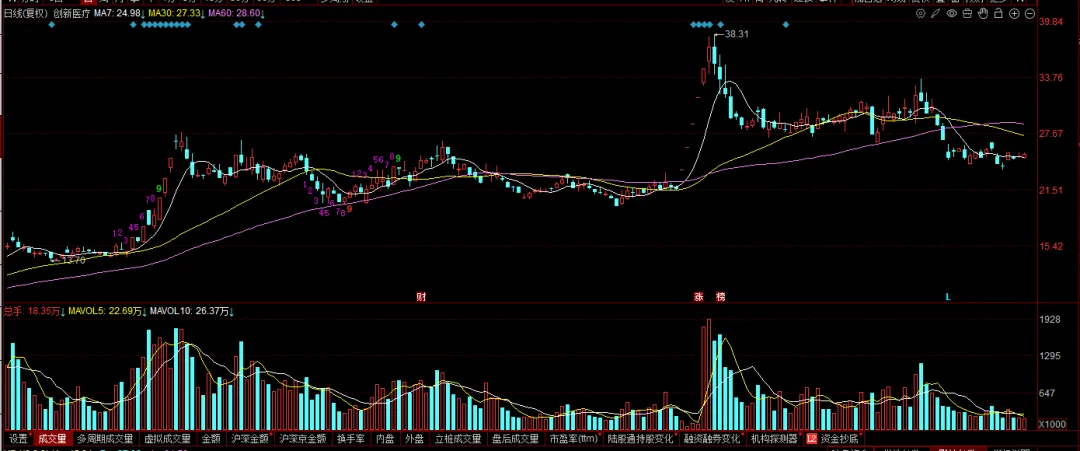The image size is (1080, 451).
Task: Select the MA7: 24.98 moving average label
Action: [118, 13]
